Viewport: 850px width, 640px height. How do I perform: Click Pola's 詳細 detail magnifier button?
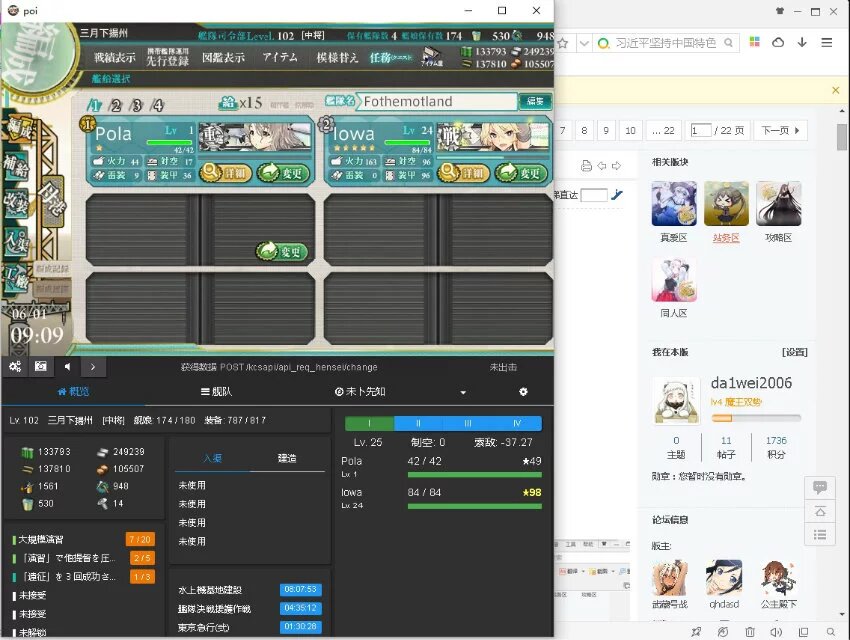pyautogui.click(x=226, y=173)
